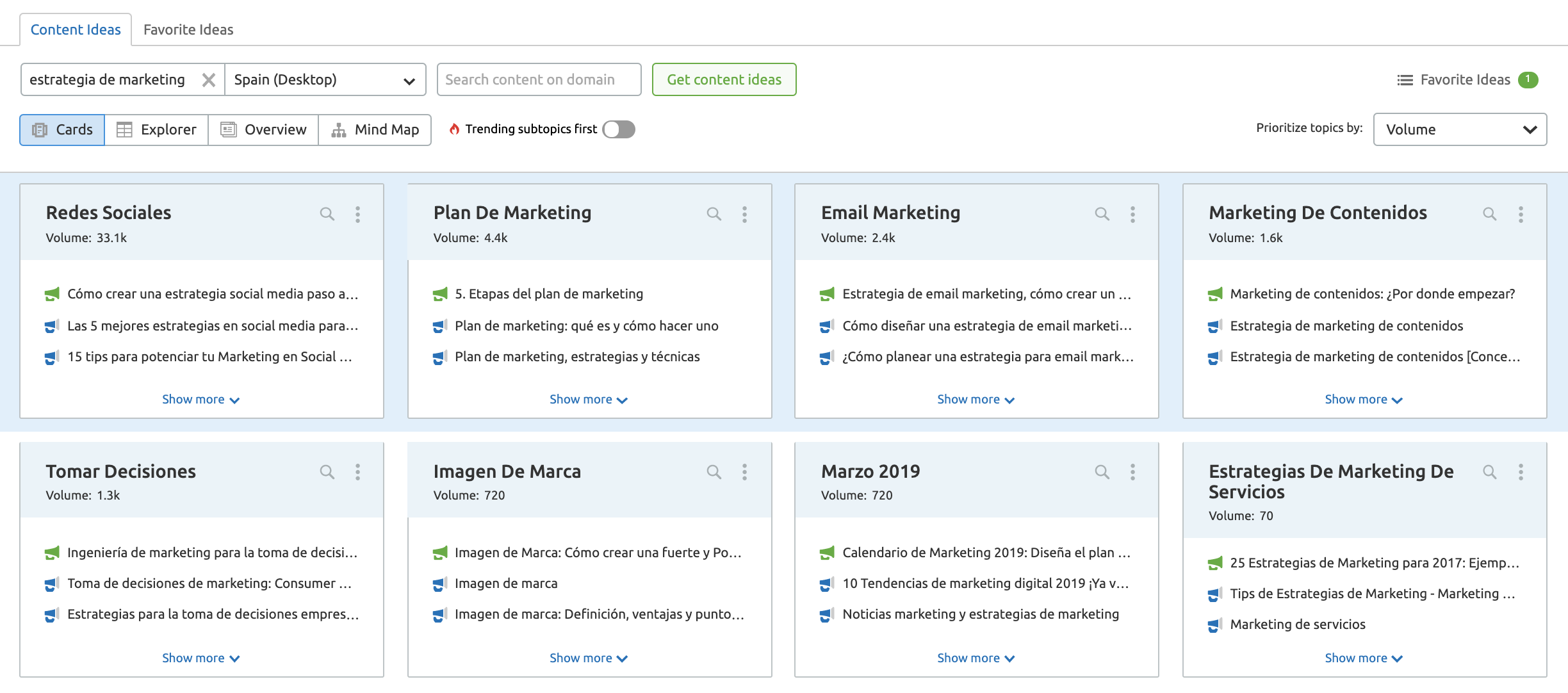Image resolution: width=1568 pixels, height=693 pixels.
Task: Click the search icon on Email Marketing card
Action: (x=1102, y=214)
